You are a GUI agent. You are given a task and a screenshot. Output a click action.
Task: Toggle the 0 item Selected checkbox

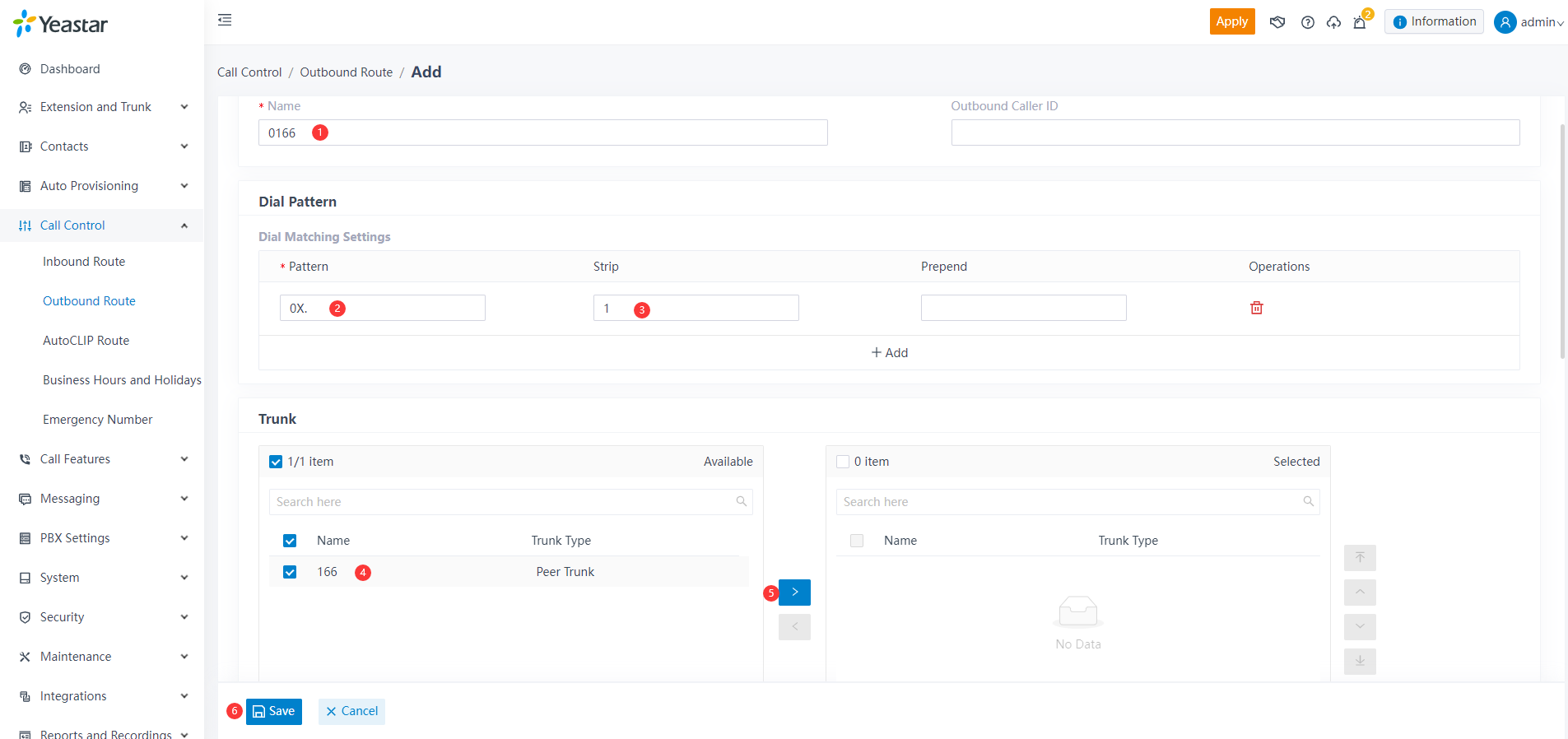click(x=843, y=462)
